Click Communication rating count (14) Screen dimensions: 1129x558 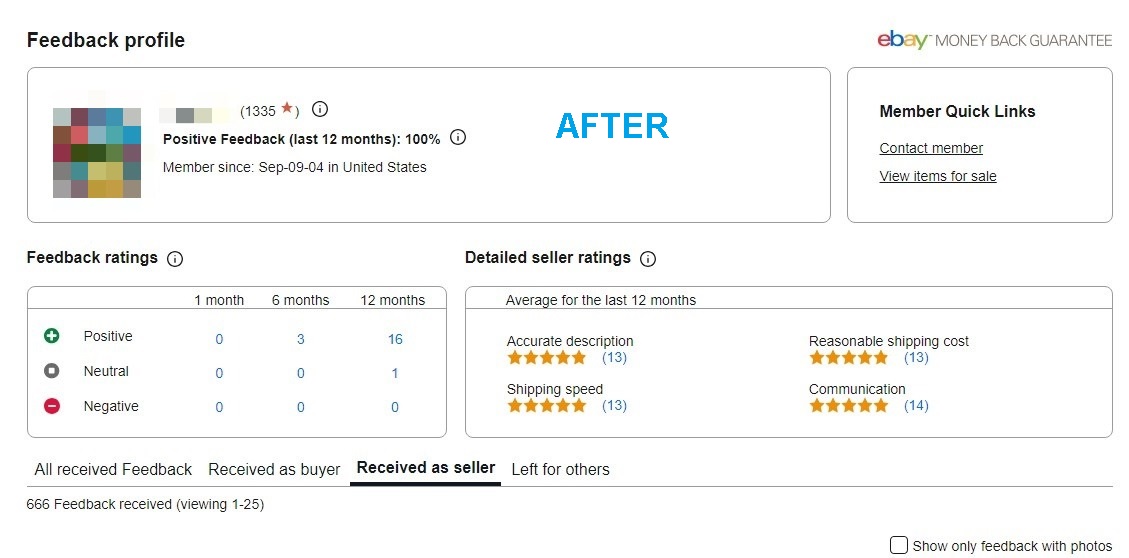[x=915, y=406]
